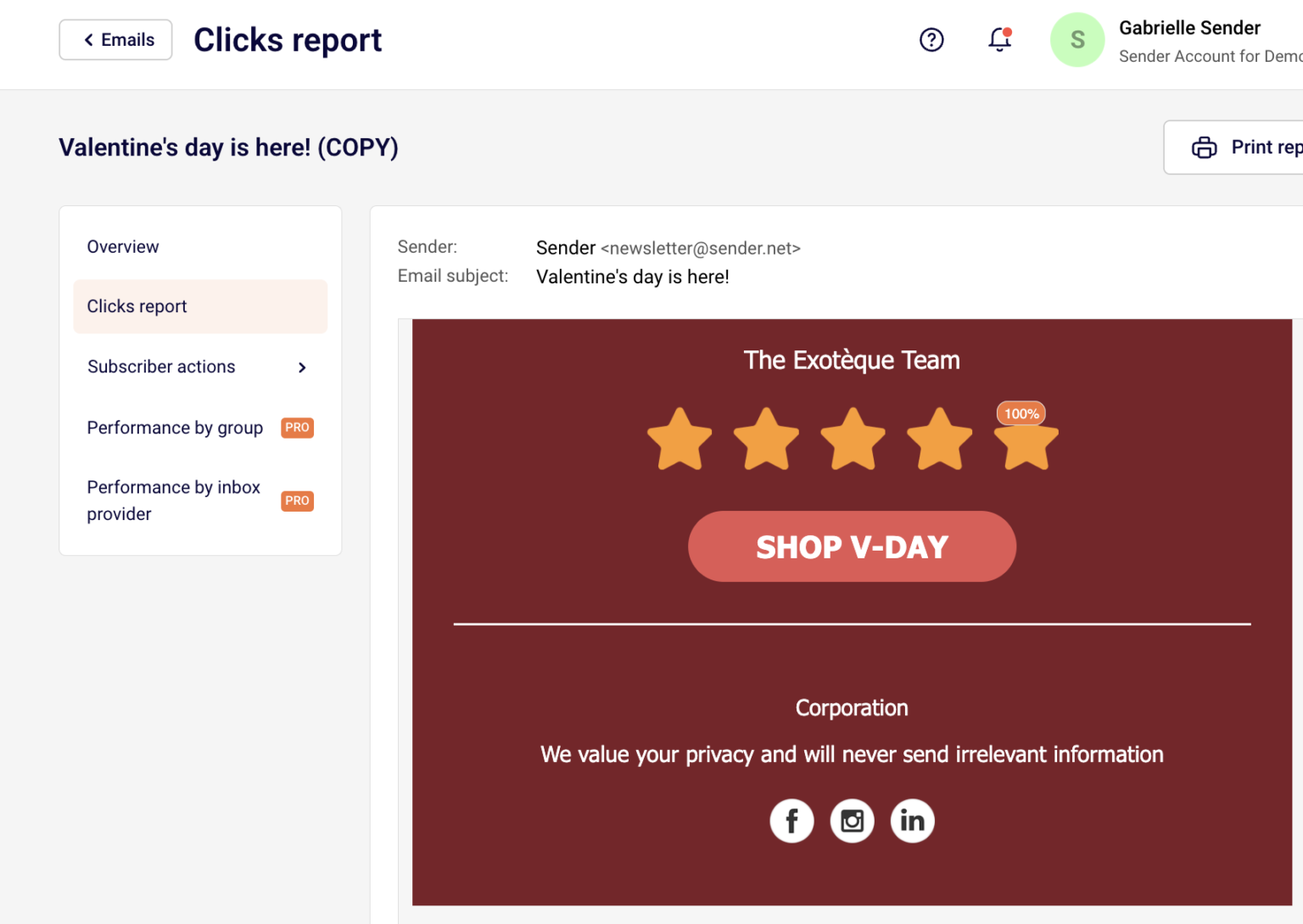Click the campaign title "Valentine's day is here! (COPY)"
1303x924 pixels.
(228, 148)
